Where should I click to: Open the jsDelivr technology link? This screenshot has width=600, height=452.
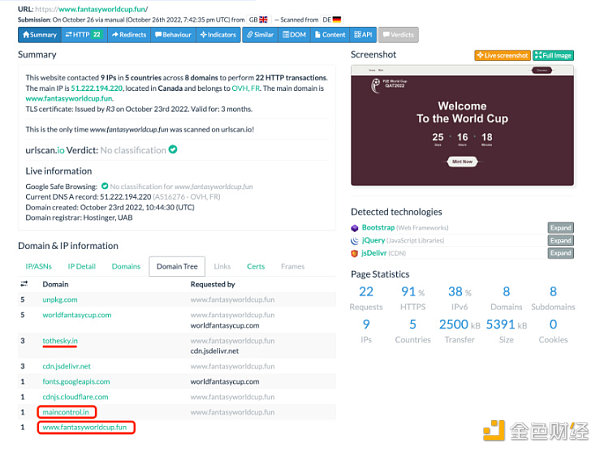click(374, 253)
